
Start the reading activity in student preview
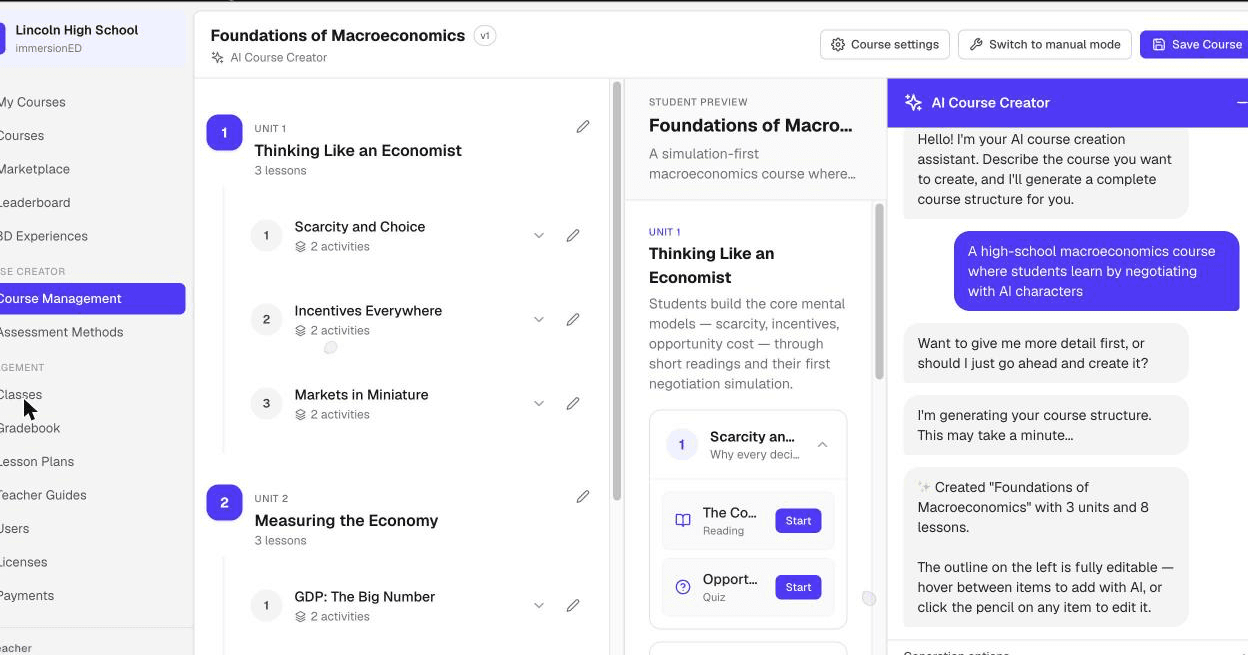point(798,521)
